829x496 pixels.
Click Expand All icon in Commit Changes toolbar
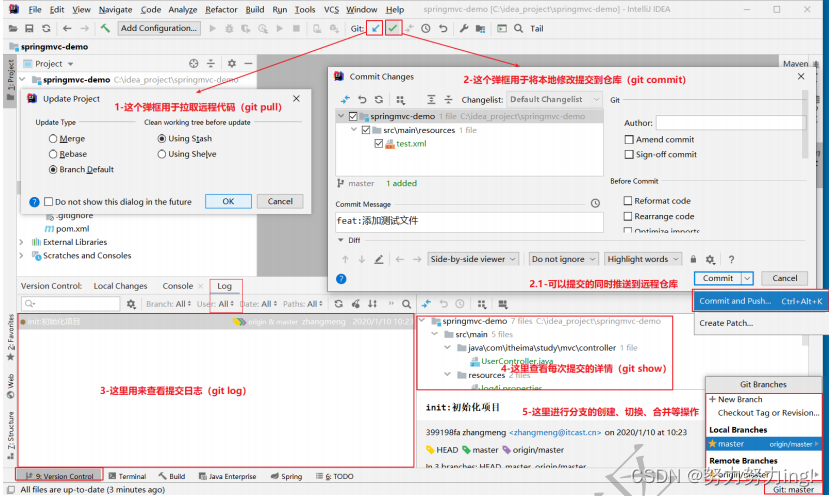[431, 99]
